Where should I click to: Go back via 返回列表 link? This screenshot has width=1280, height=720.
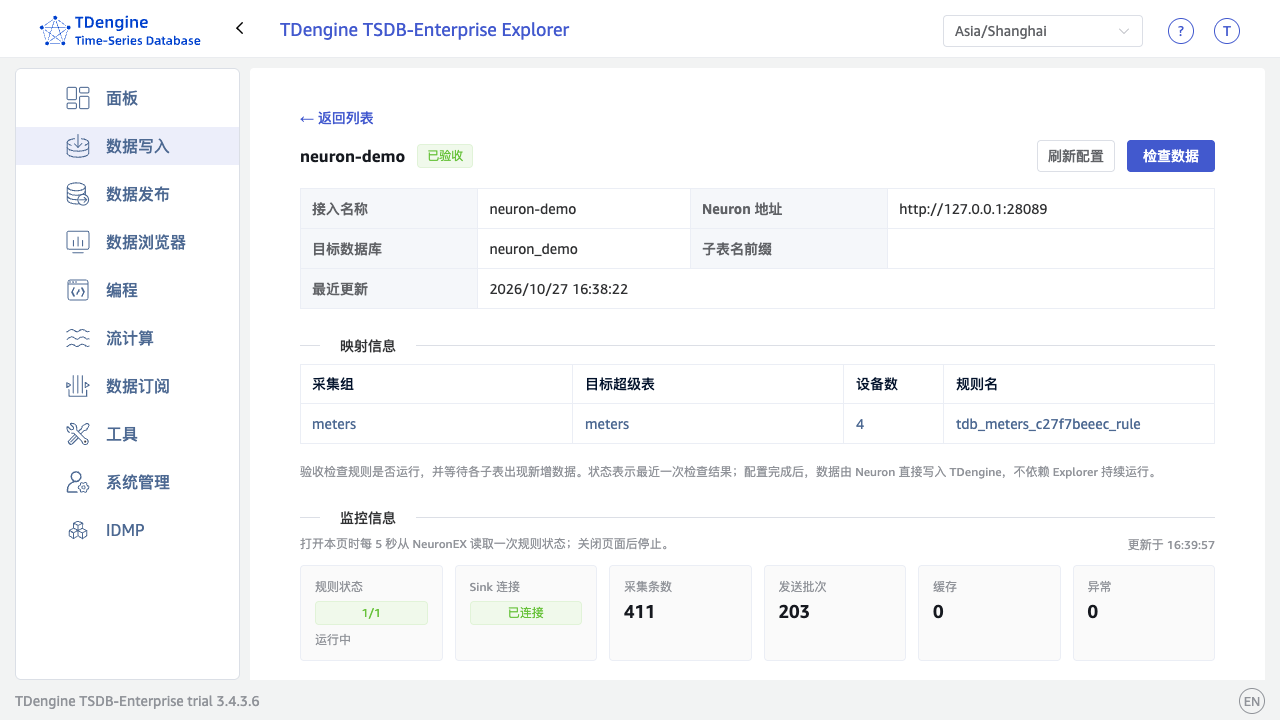pyautogui.click(x=337, y=118)
